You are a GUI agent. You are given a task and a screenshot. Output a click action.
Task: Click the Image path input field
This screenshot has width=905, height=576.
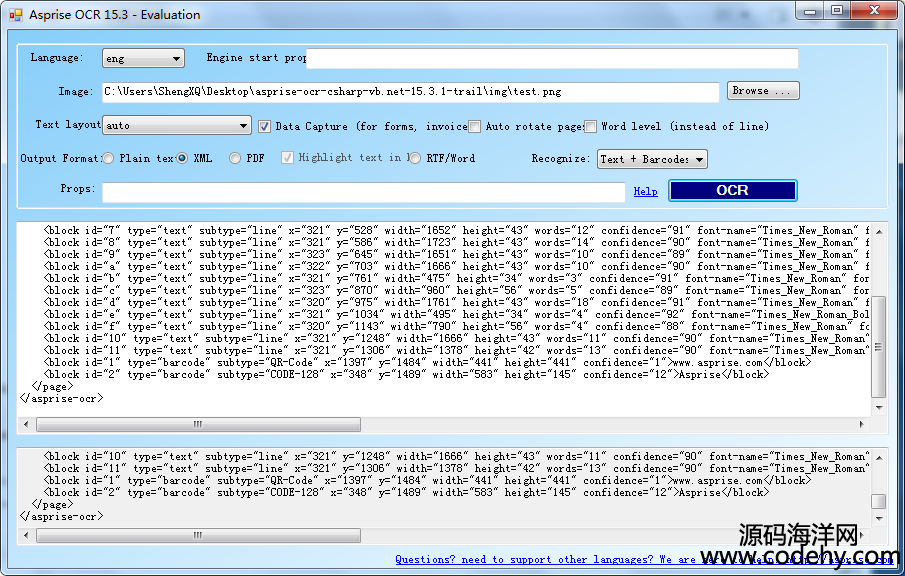point(410,92)
